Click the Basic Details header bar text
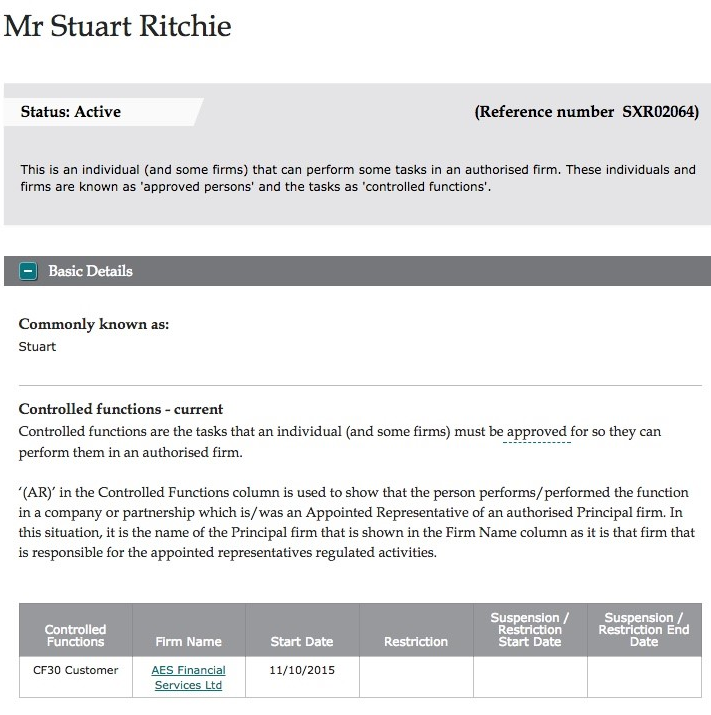Image resolution: width=711 pixels, height=715 pixels. [x=90, y=271]
